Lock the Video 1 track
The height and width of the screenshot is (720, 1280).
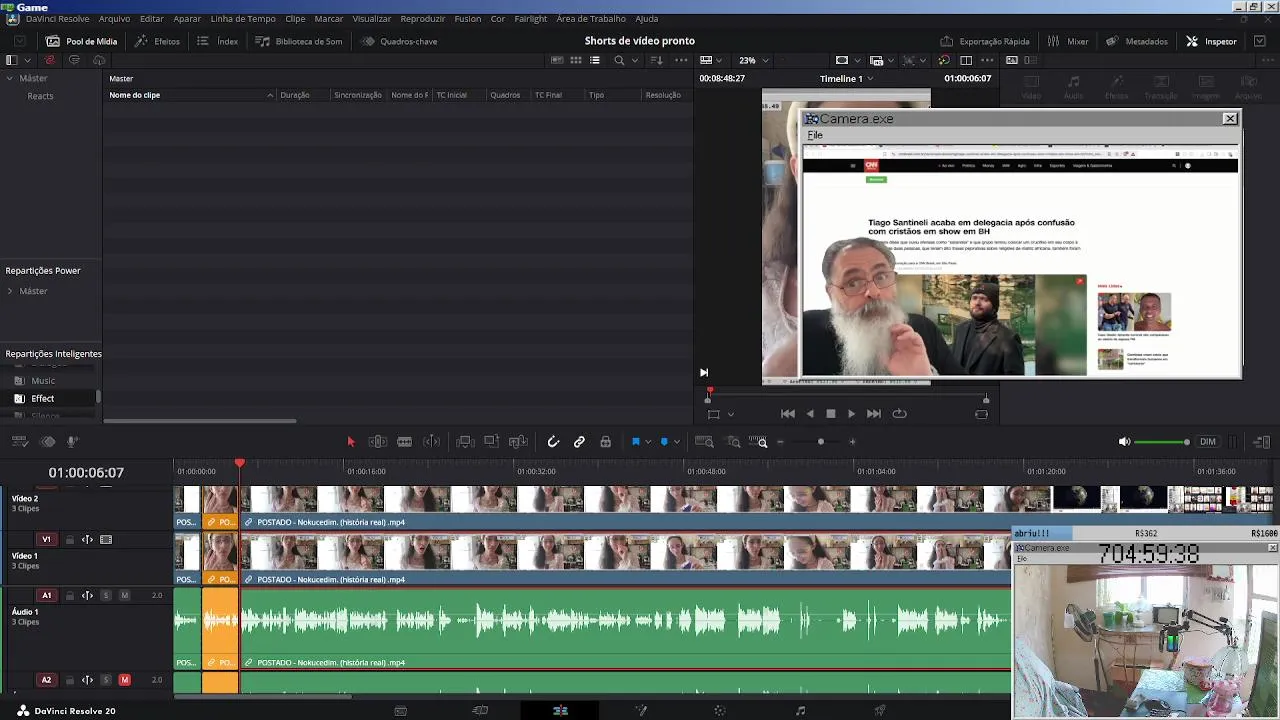pyautogui.click(x=70, y=540)
